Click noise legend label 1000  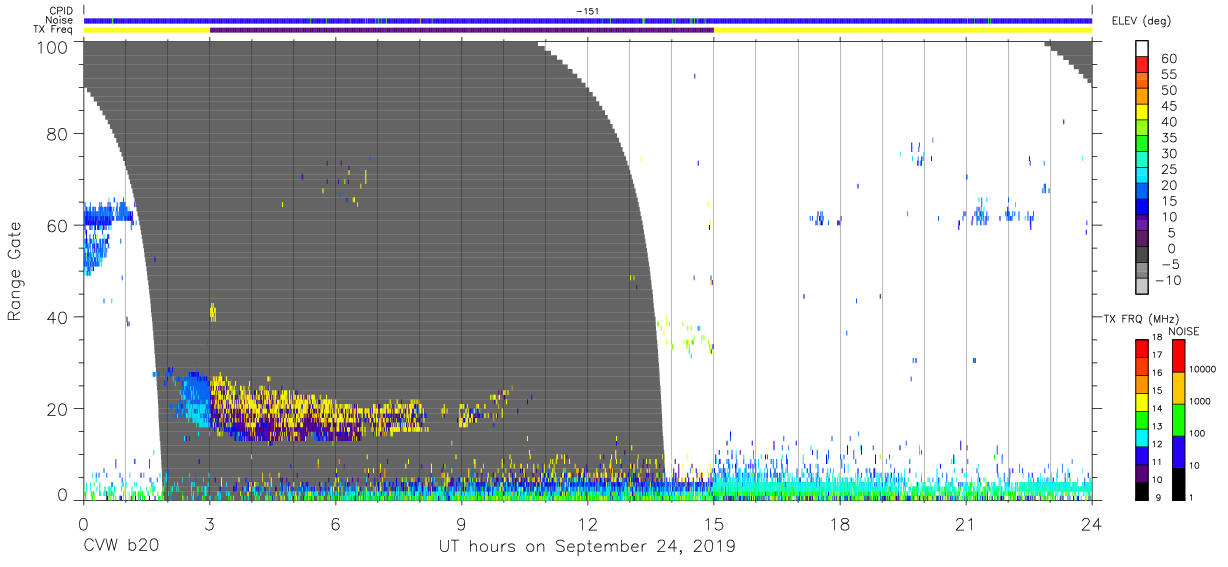[x=1200, y=401]
